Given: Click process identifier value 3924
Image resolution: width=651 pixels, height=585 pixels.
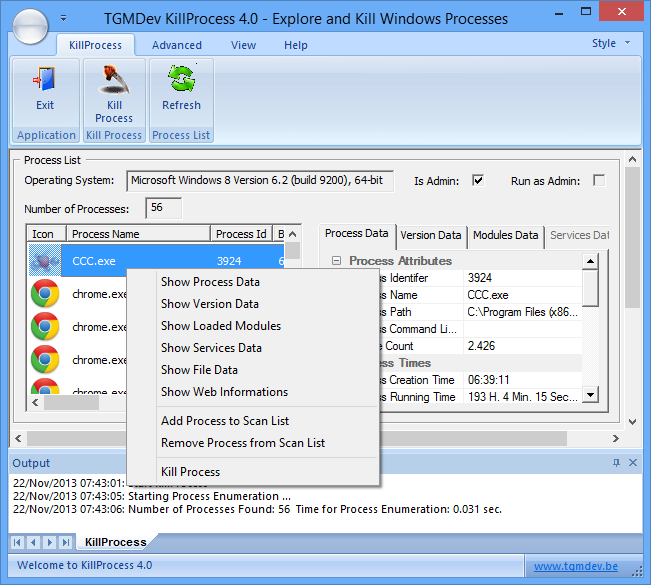Looking at the screenshot, I should [x=480, y=278].
